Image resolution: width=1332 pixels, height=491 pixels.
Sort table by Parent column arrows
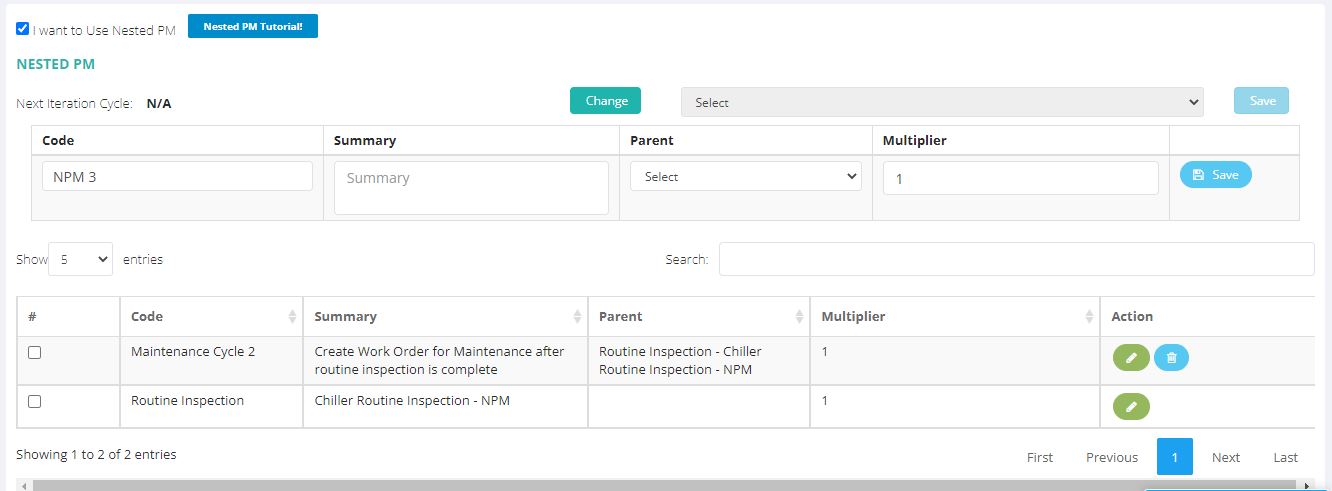click(799, 316)
